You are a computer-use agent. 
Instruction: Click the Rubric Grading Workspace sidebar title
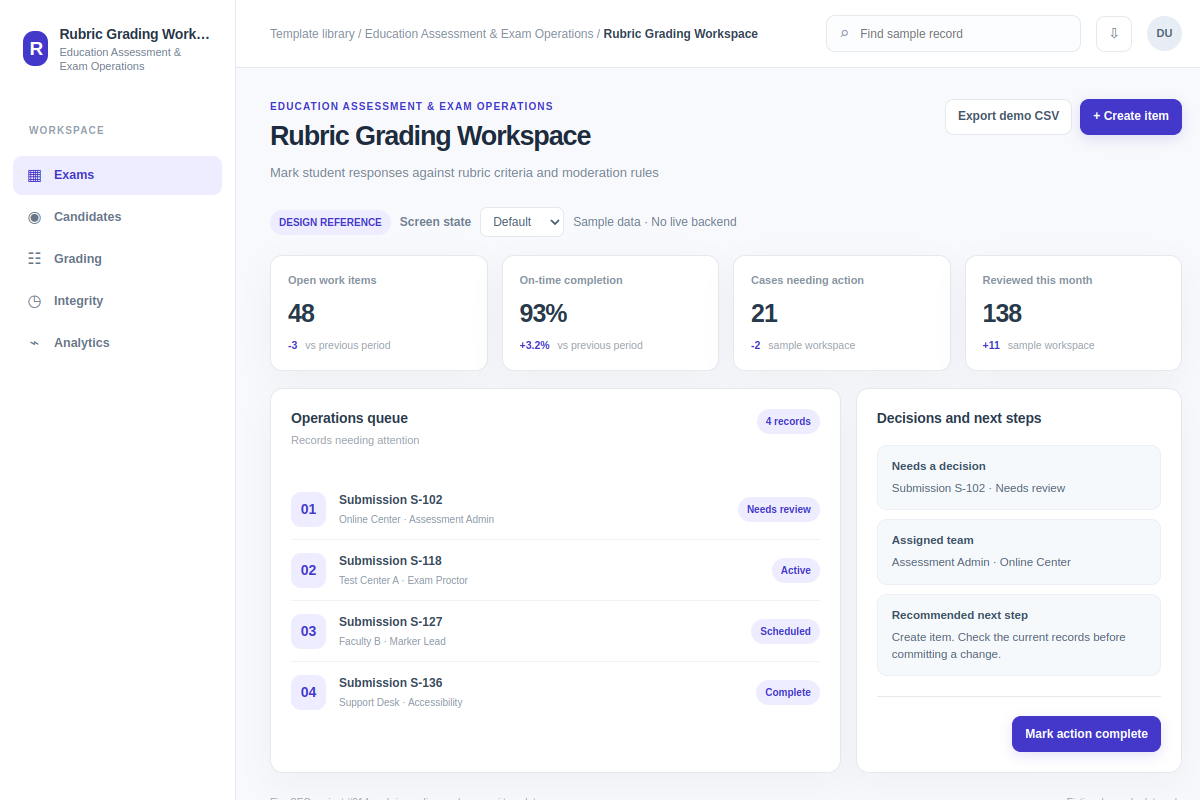coord(135,34)
